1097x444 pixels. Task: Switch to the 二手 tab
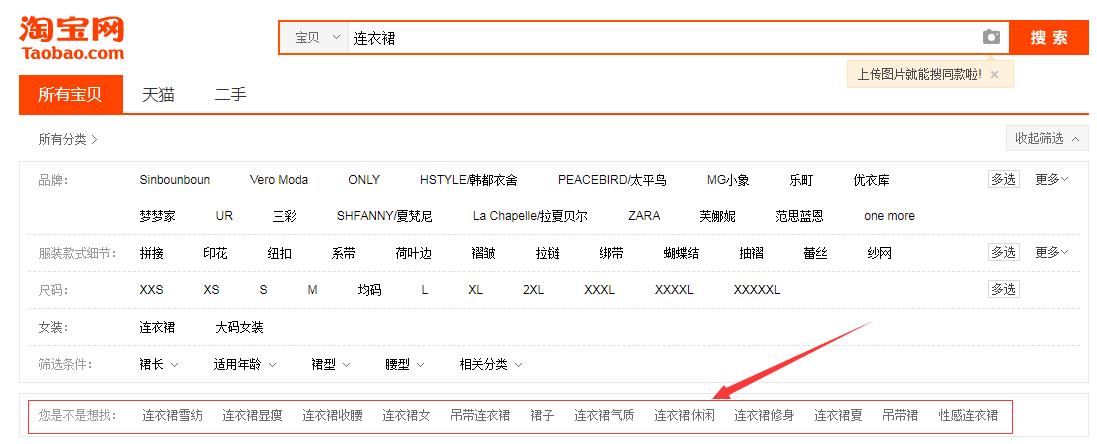(230, 95)
